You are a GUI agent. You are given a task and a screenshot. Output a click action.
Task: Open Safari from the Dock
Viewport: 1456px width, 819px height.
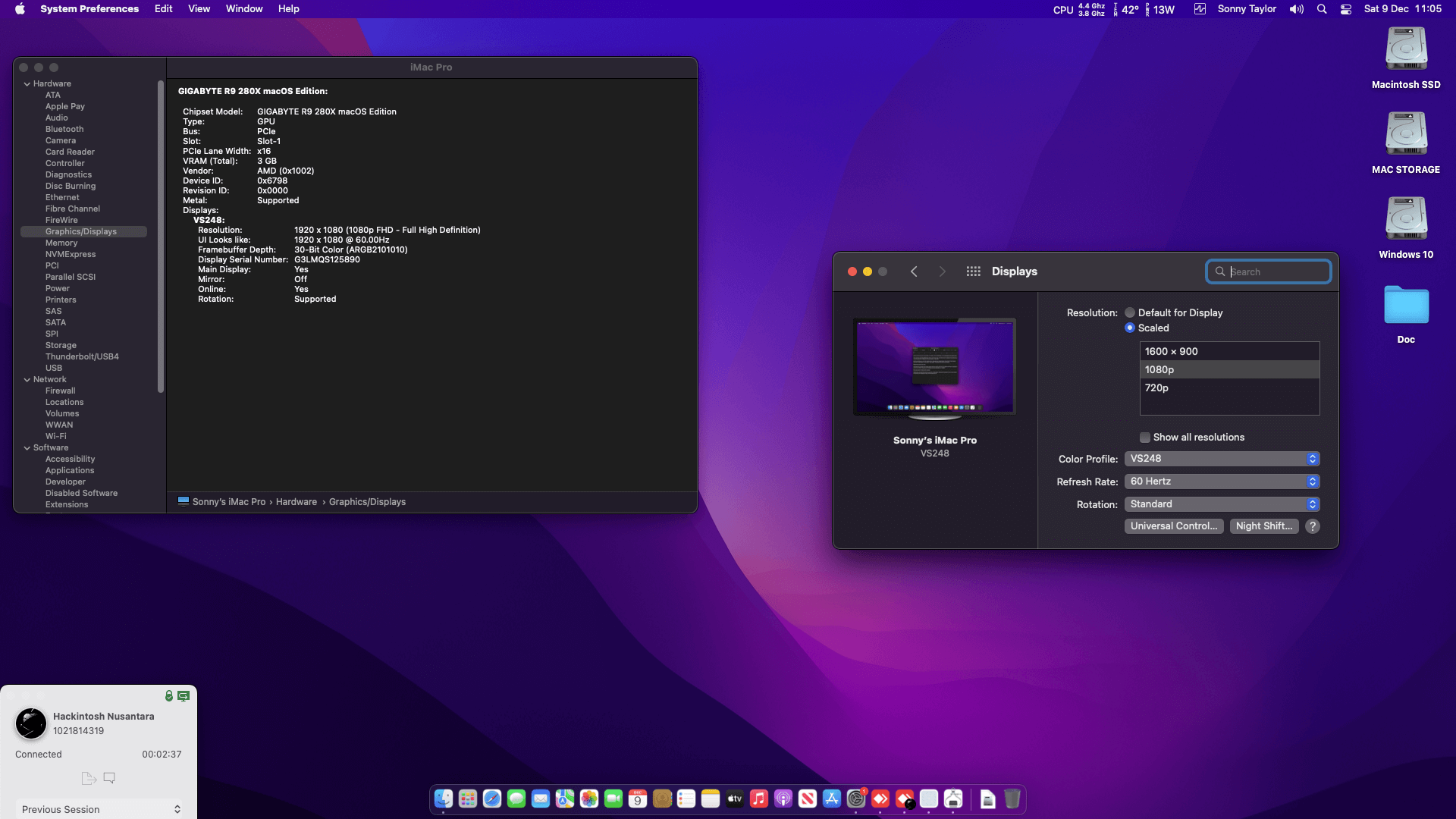click(x=492, y=799)
